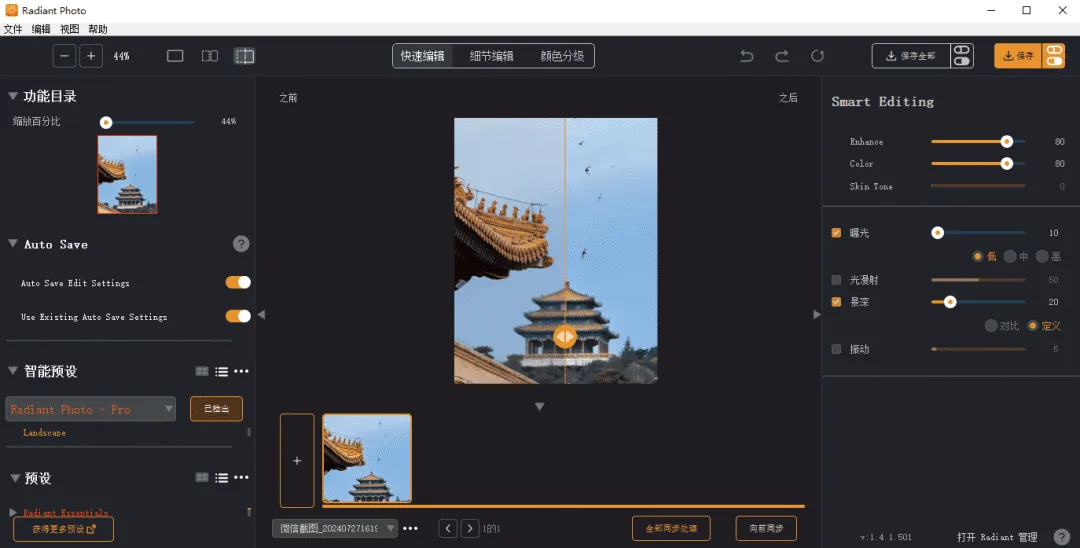Switch to the 细节编辑 tab
Screen dimensions: 1080x548
(491, 56)
